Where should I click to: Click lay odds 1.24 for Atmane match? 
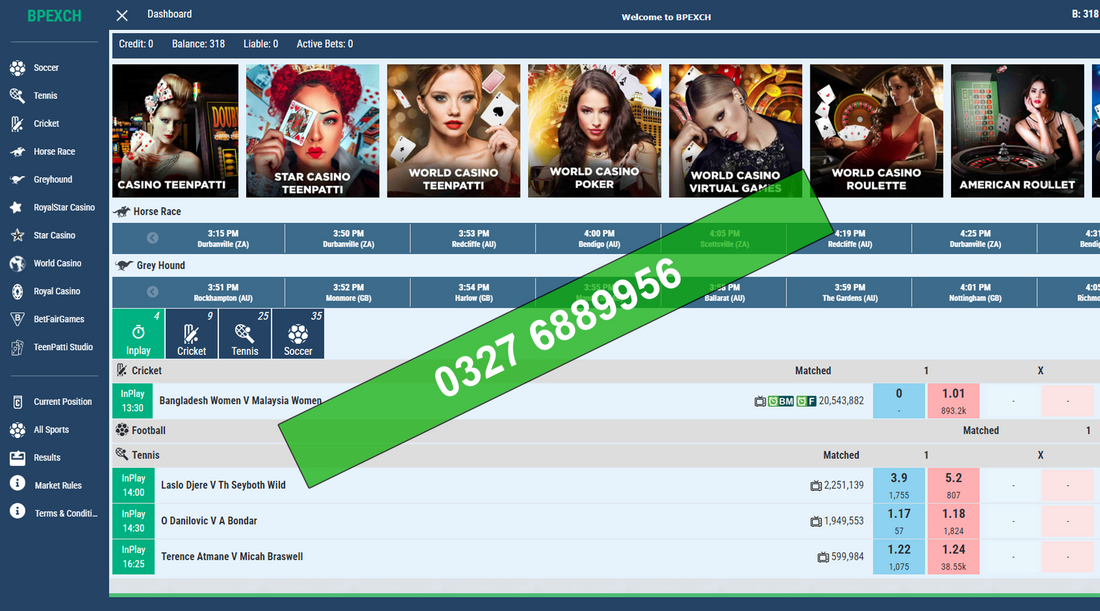(953, 556)
